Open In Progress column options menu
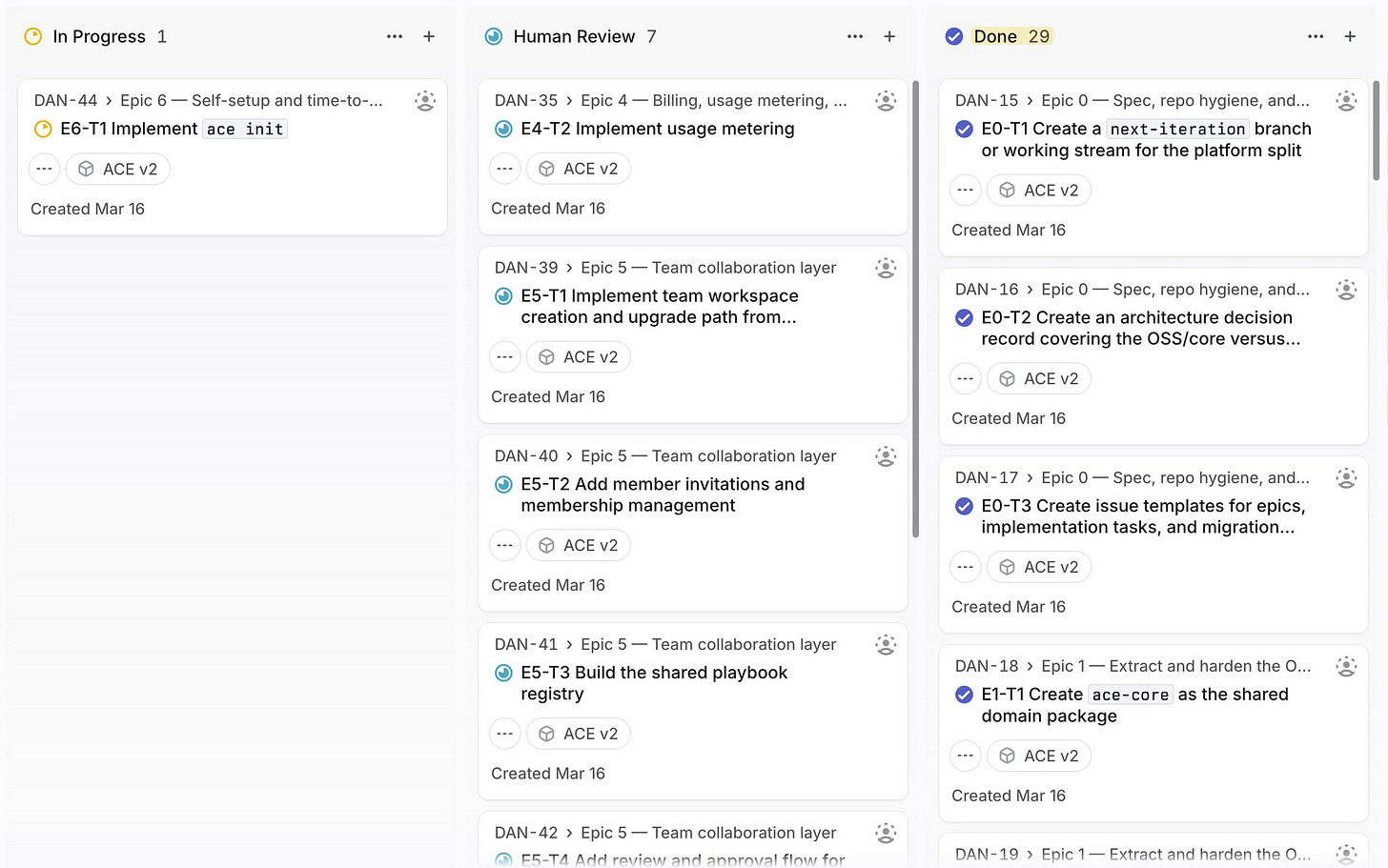Screen dimensions: 1388x868 tap(395, 36)
